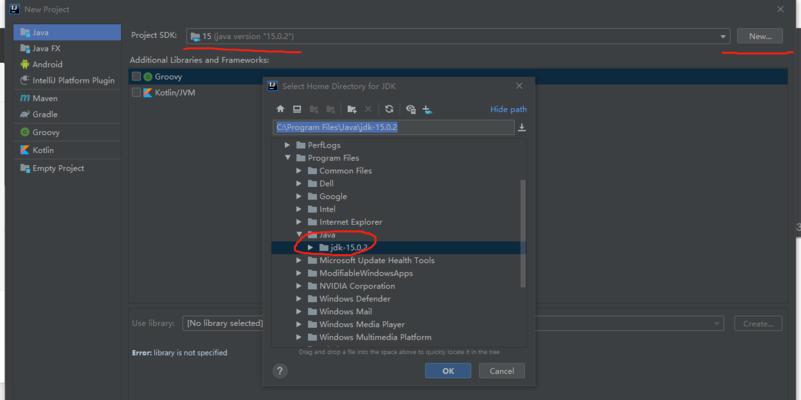
Task: Click the New... SDK button
Action: pos(760,36)
